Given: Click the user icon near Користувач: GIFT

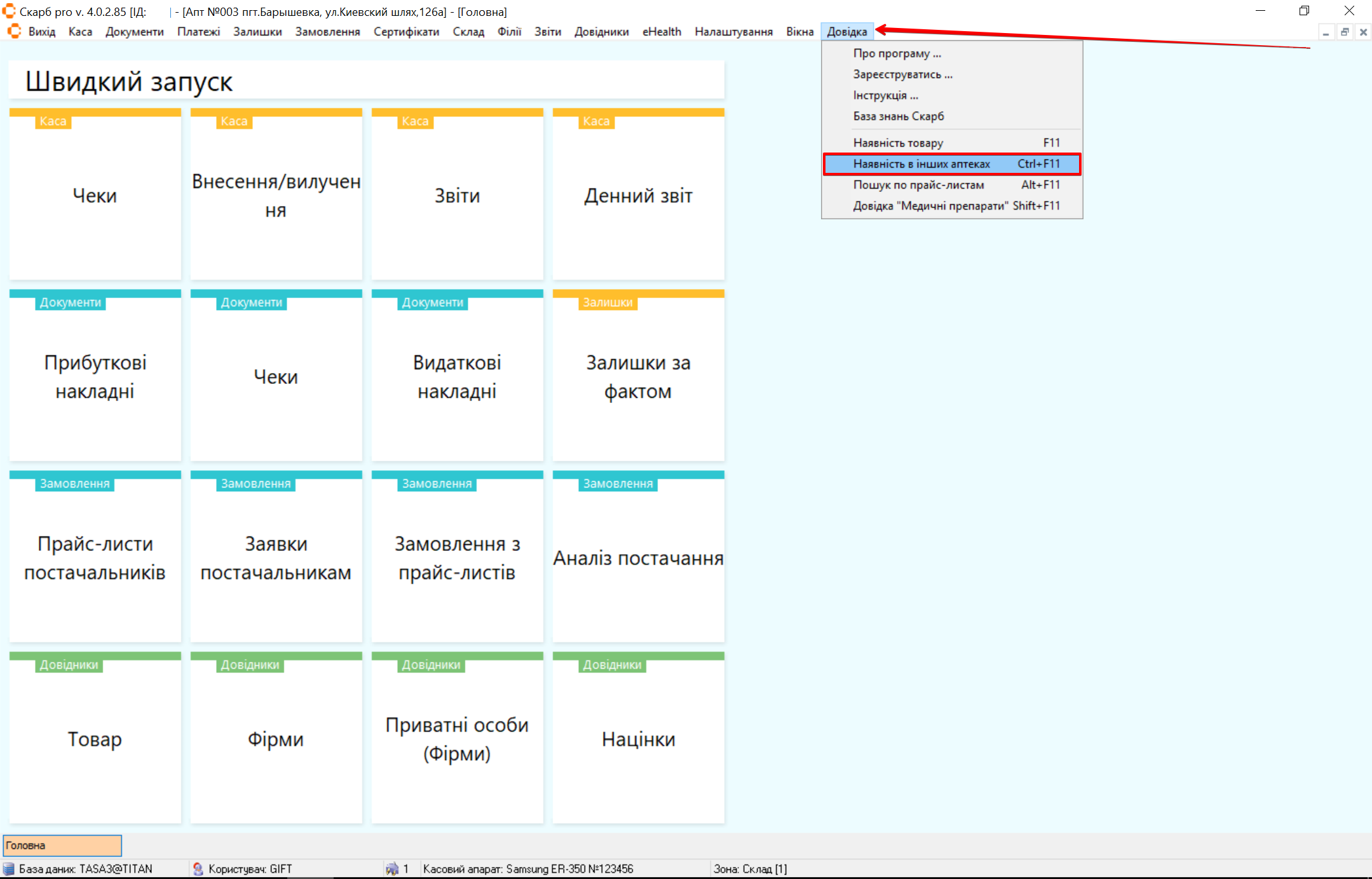Looking at the screenshot, I should [x=198, y=869].
